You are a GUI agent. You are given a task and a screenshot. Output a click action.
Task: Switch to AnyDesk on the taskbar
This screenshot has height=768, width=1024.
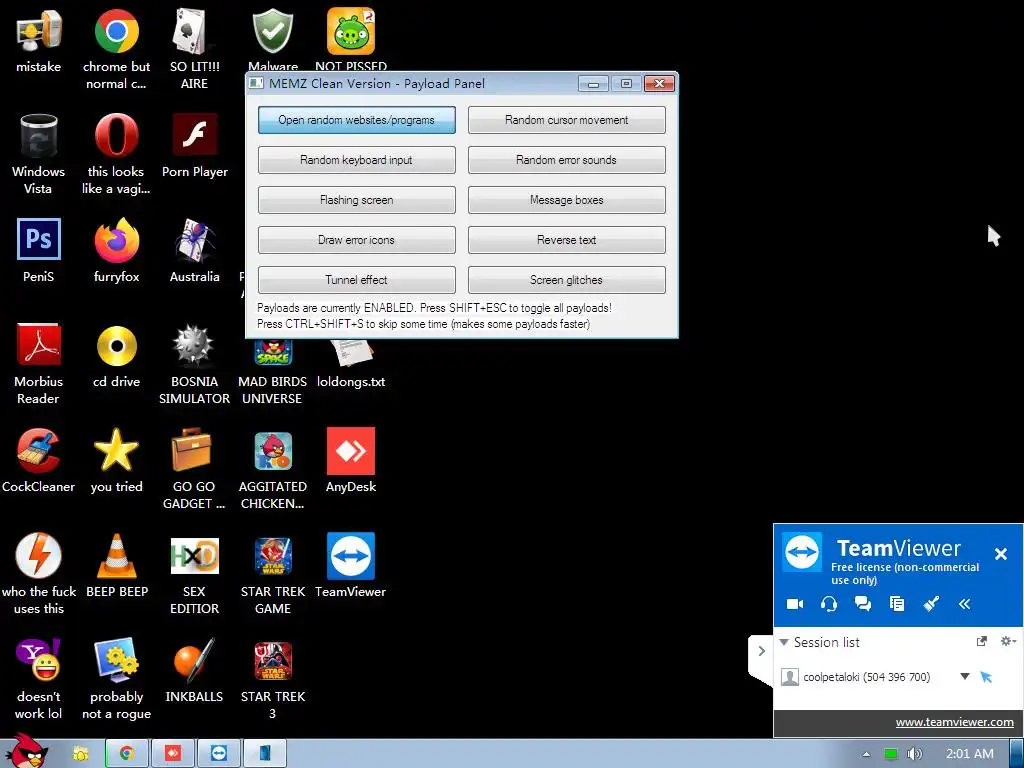point(173,754)
